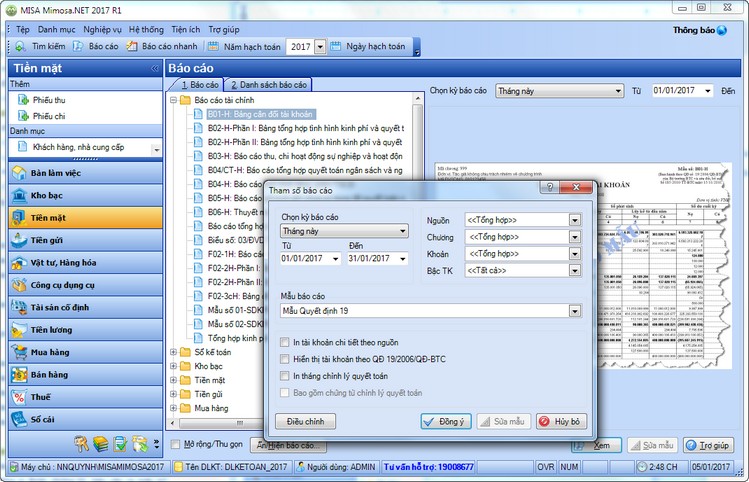Click the Tìm kiếm search icon in toolbar

click(x=20, y=46)
